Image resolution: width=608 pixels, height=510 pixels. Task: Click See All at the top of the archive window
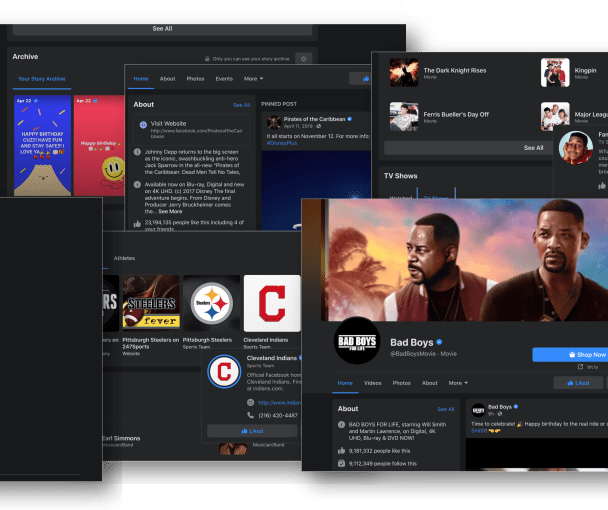162,29
